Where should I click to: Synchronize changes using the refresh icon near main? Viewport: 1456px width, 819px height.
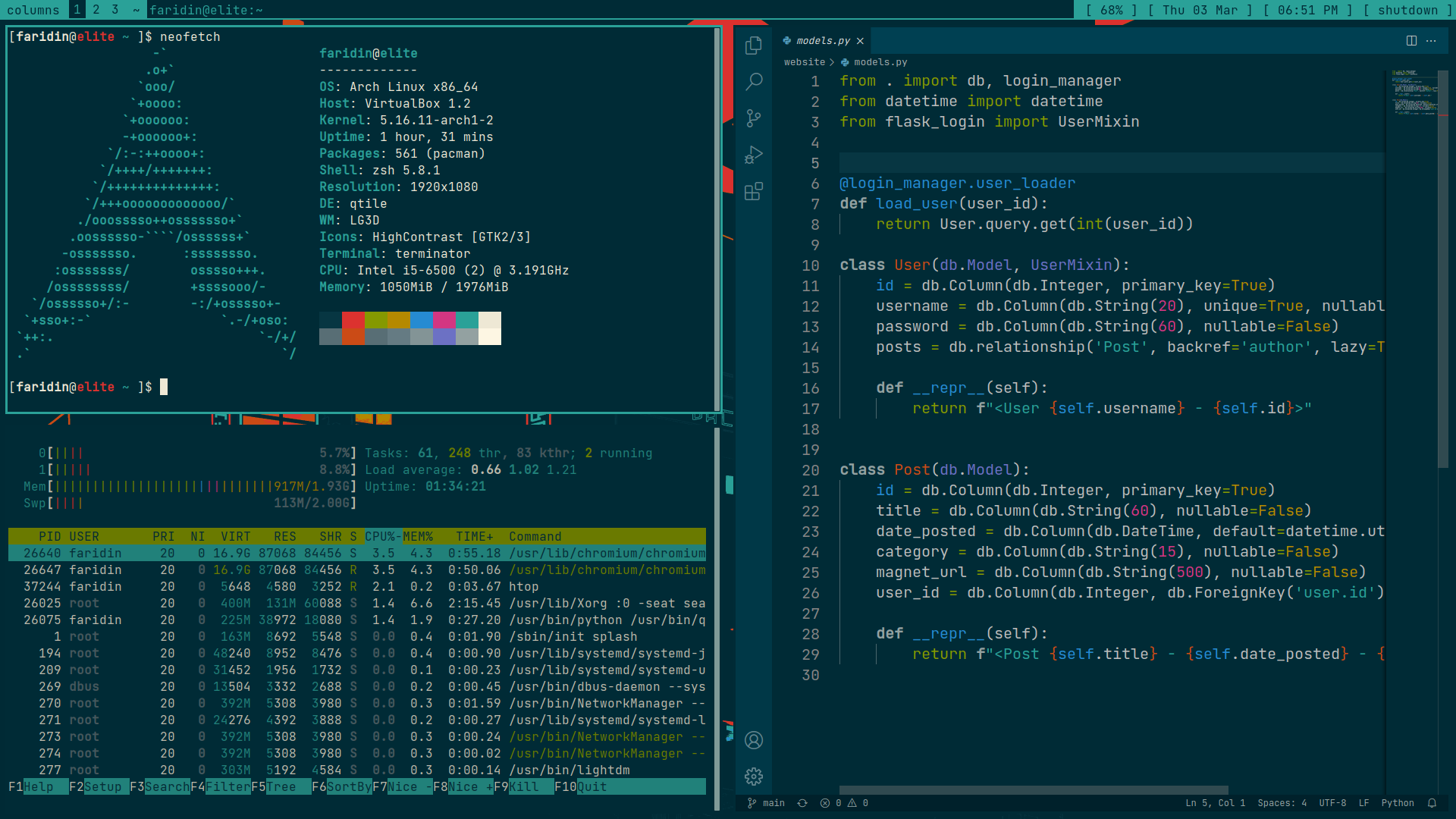click(802, 803)
